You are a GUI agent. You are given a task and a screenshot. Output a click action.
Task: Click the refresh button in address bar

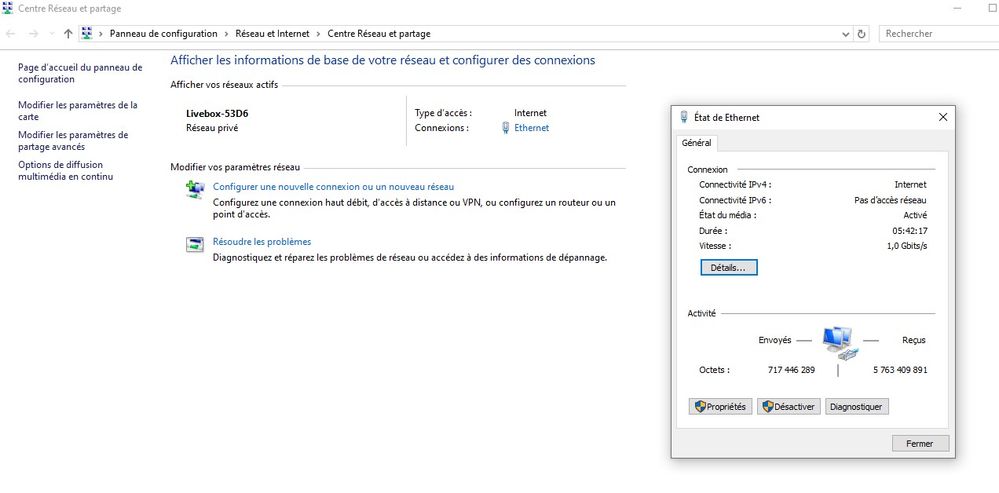click(x=862, y=34)
